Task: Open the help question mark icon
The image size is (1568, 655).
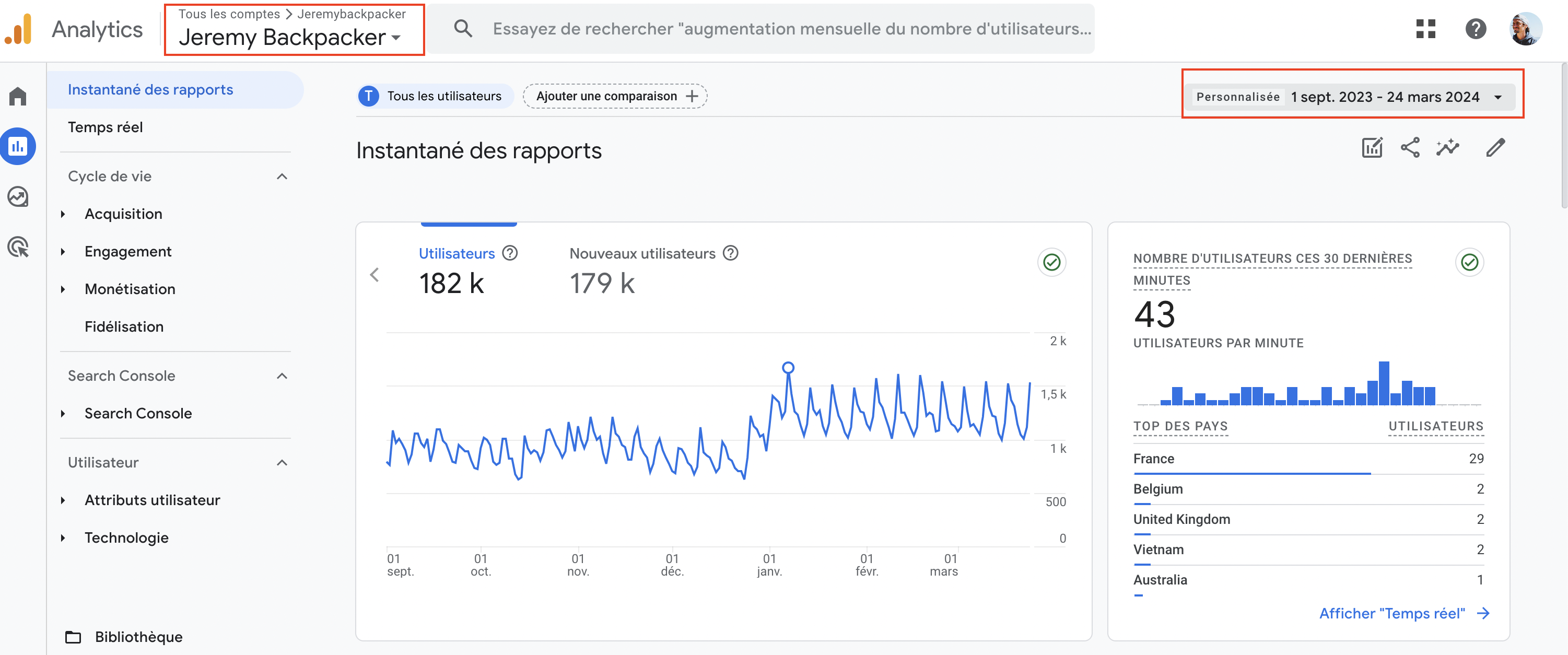Action: pyautogui.click(x=1475, y=29)
